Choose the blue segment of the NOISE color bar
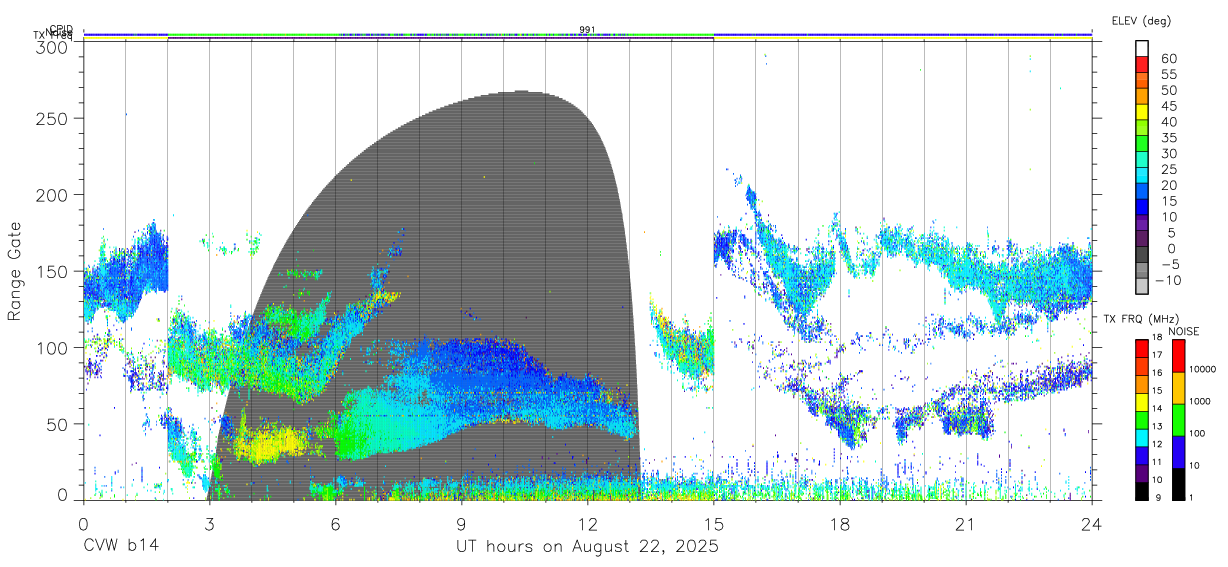This screenshot has width=1228, height=567. [1179, 451]
